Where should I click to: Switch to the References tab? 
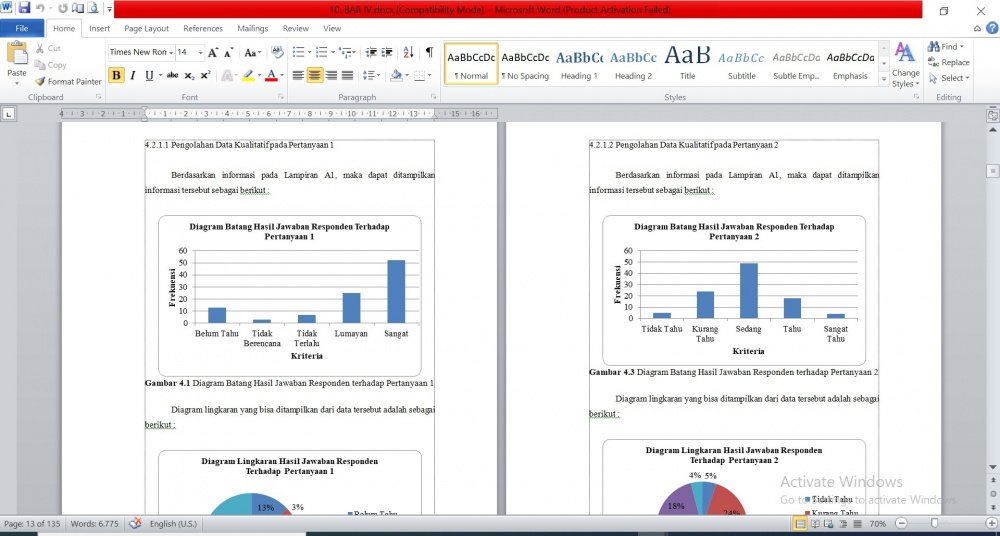click(203, 28)
